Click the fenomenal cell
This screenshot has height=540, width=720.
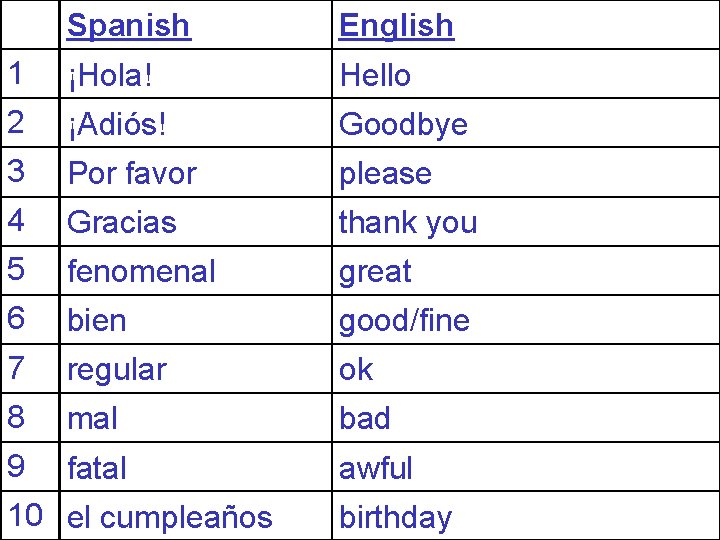point(141,271)
